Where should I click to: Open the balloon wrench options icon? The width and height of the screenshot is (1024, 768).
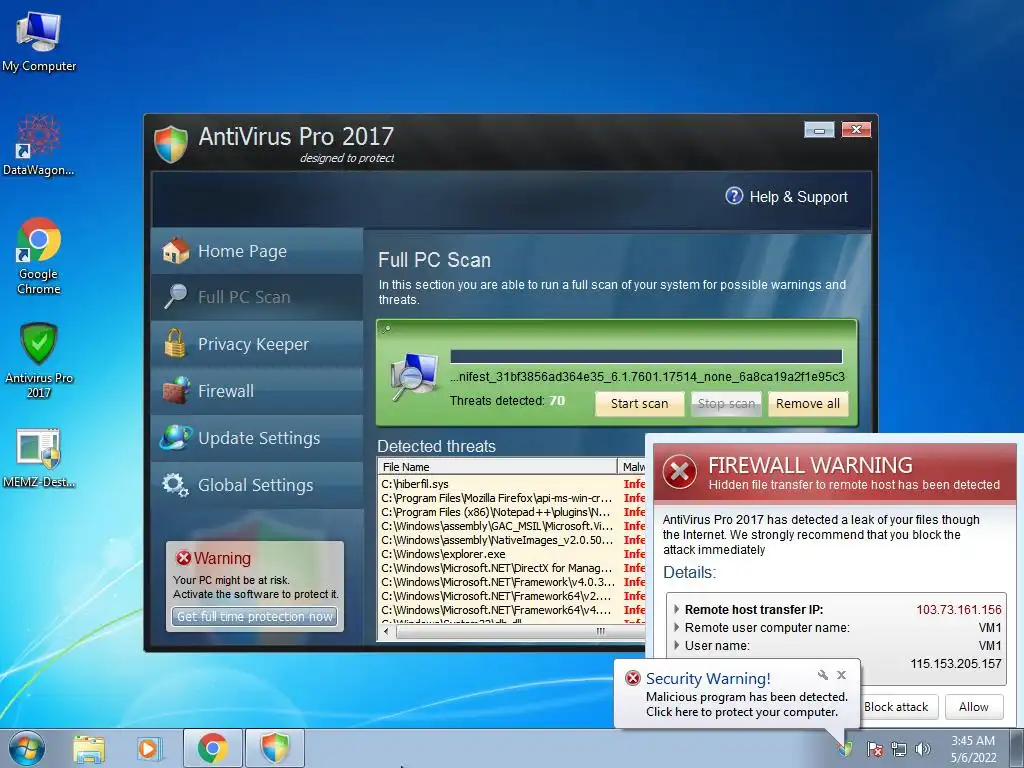pyautogui.click(x=823, y=675)
